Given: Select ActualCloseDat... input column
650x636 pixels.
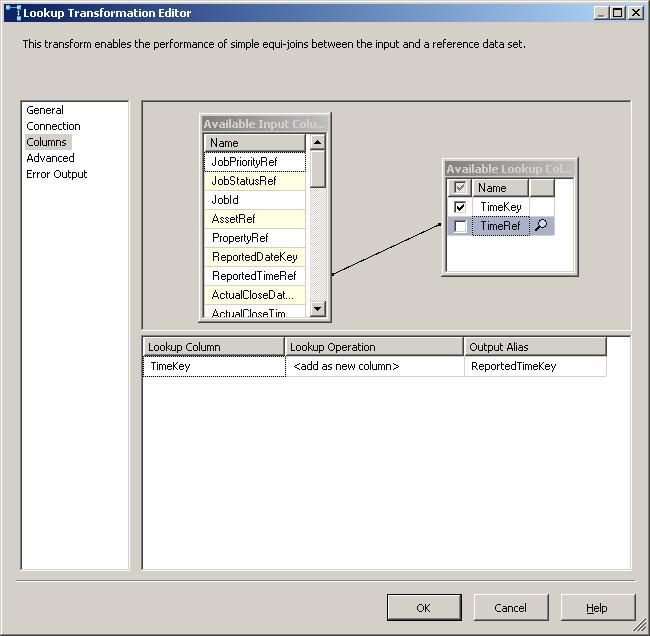Looking at the screenshot, I should pyautogui.click(x=255, y=295).
